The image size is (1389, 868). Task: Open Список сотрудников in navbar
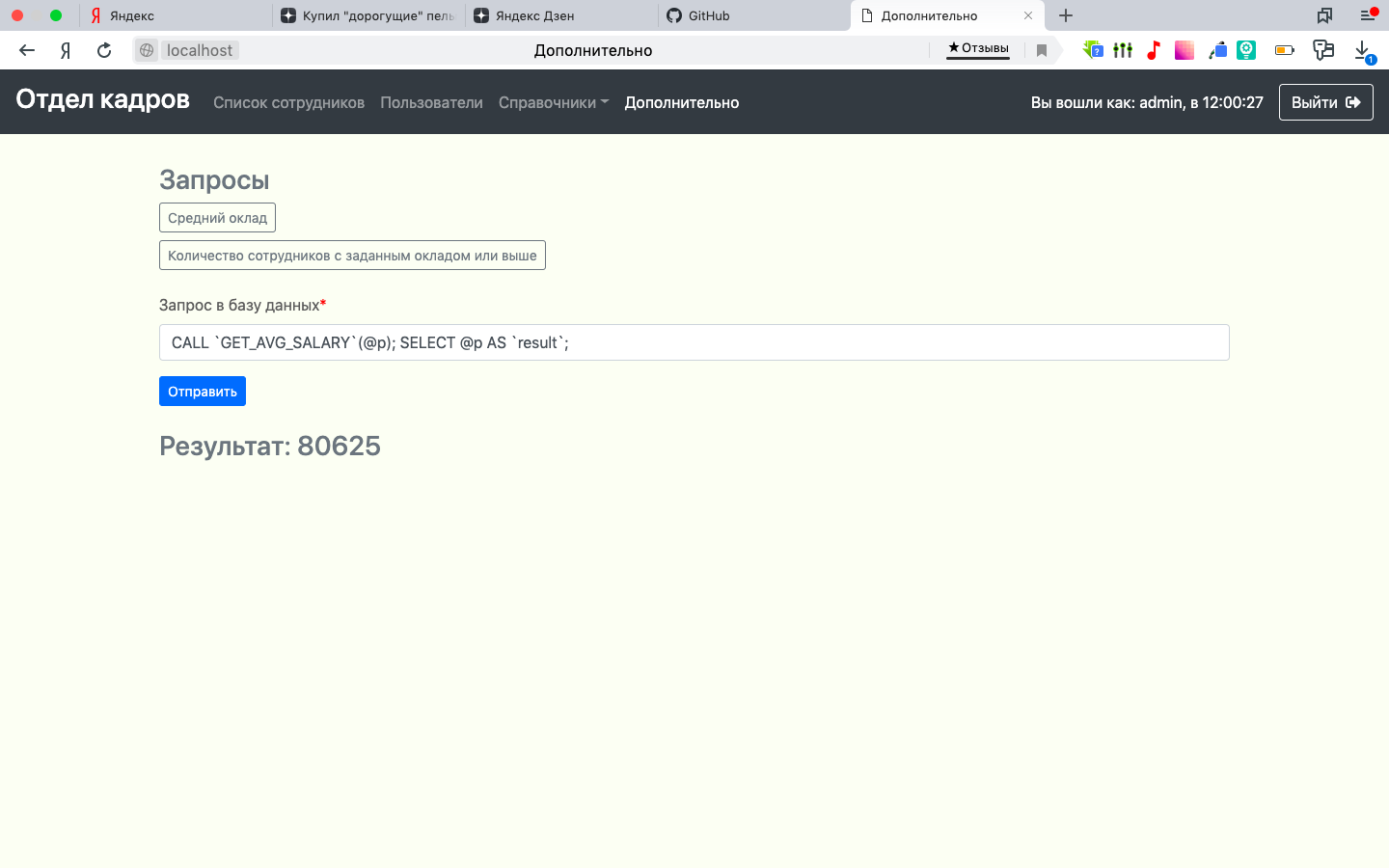click(x=288, y=102)
